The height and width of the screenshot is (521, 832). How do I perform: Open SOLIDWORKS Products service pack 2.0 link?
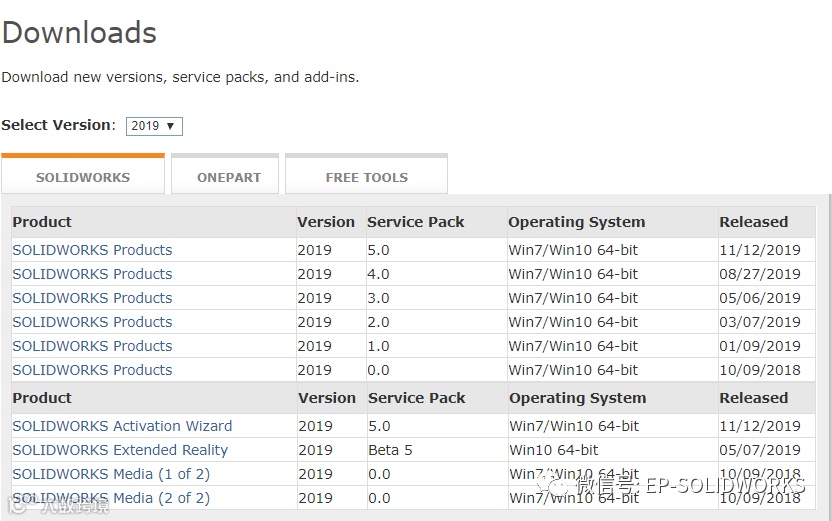92,322
